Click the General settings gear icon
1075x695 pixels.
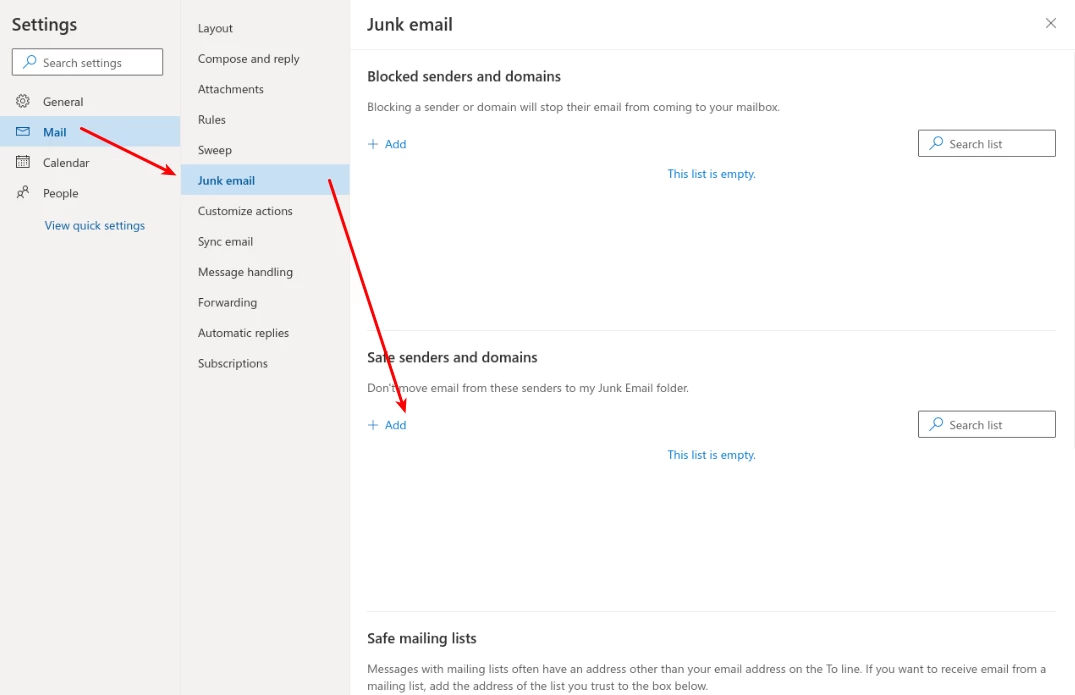tap(22, 101)
